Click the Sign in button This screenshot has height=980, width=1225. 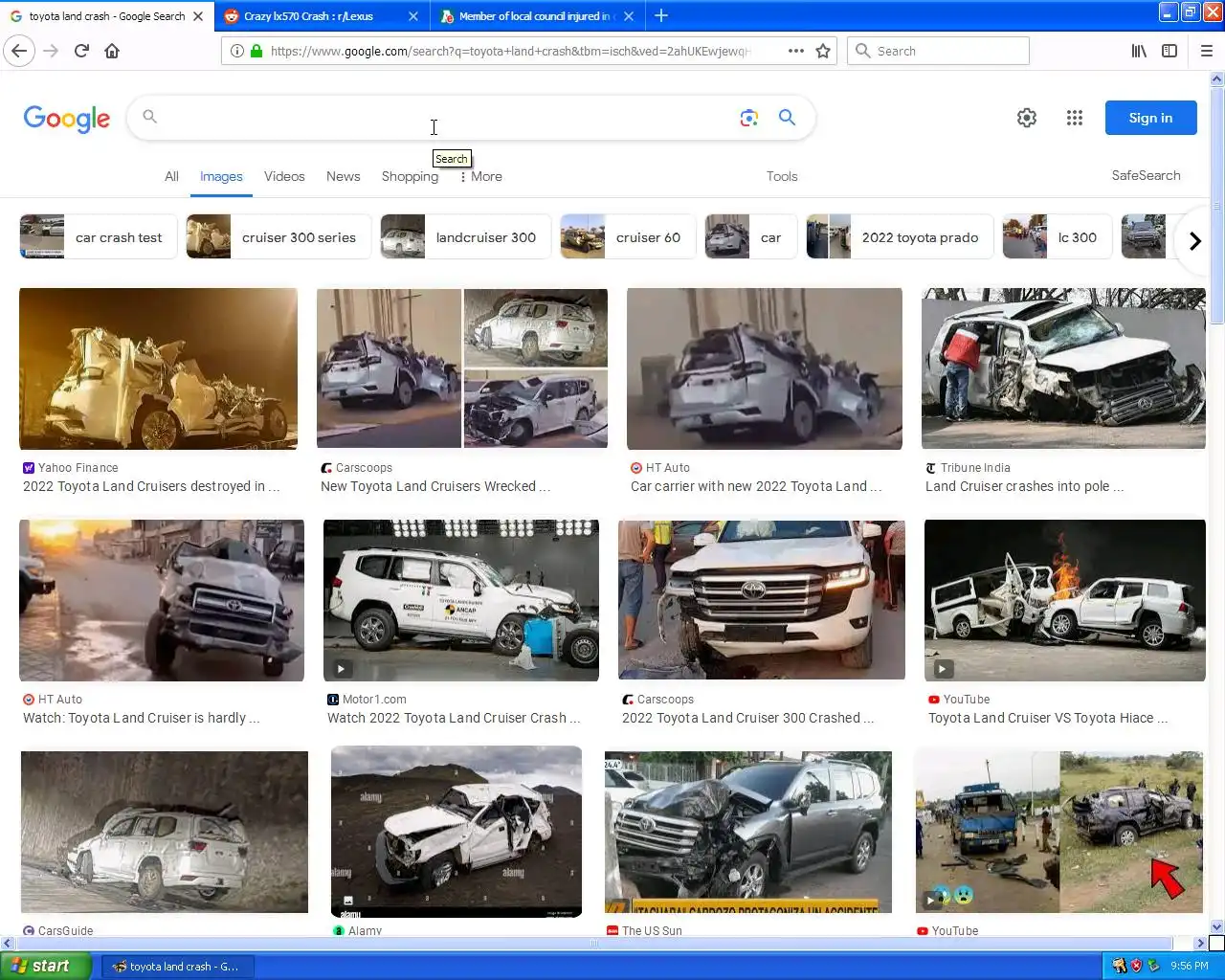[1150, 118]
